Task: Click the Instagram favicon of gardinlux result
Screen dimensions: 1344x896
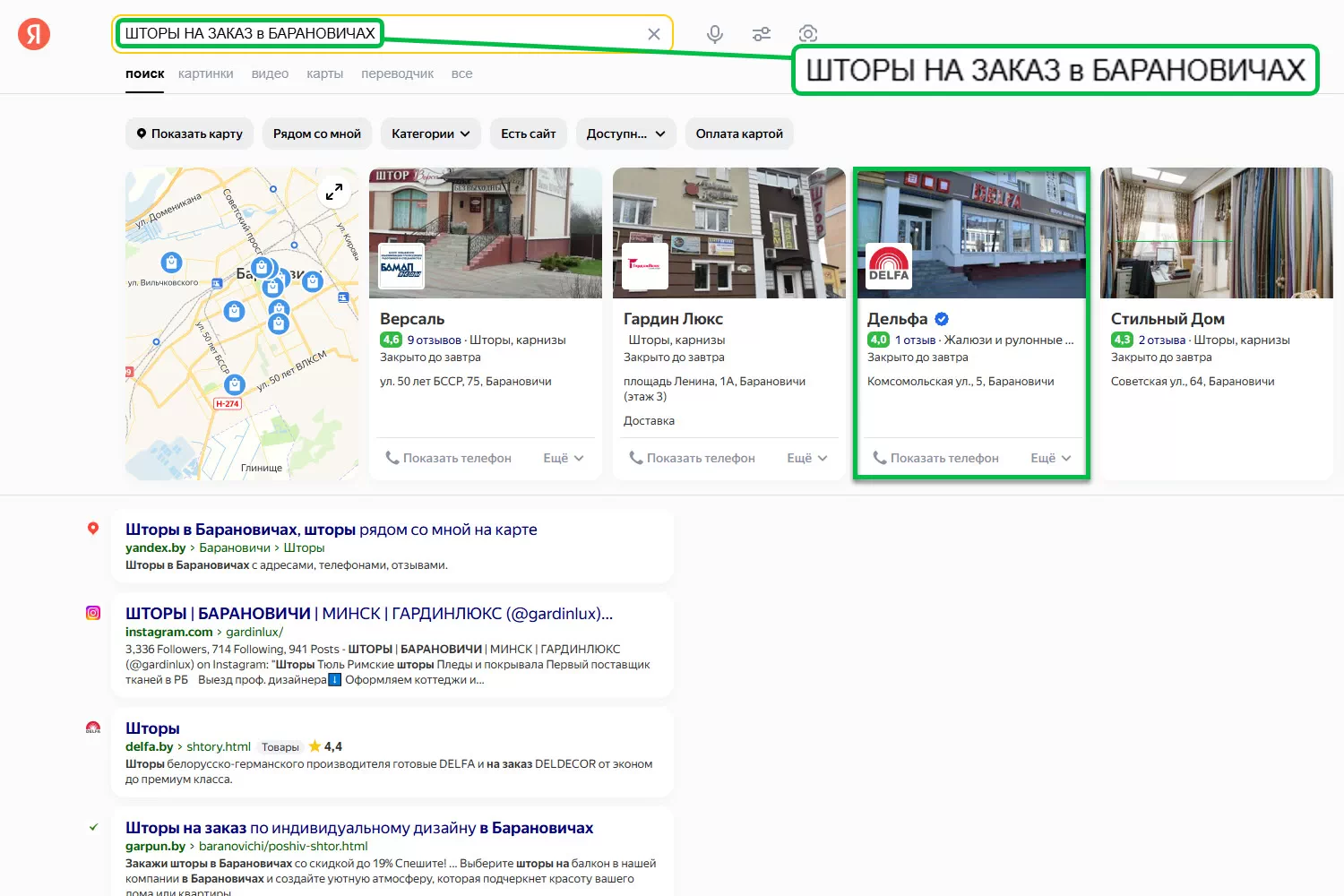Action: pos(93,613)
